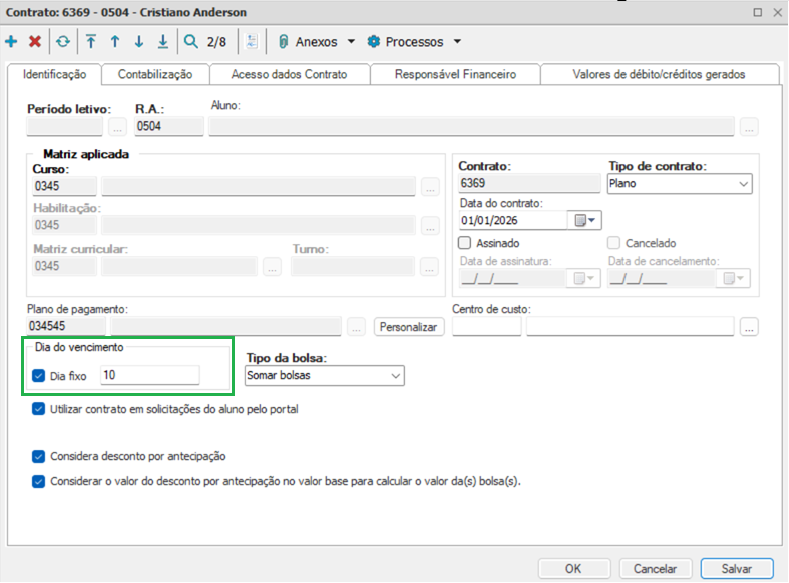This screenshot has height=583, width=789.
Task: Open the Data do contrato calendar picker
Action: (585, 220)
